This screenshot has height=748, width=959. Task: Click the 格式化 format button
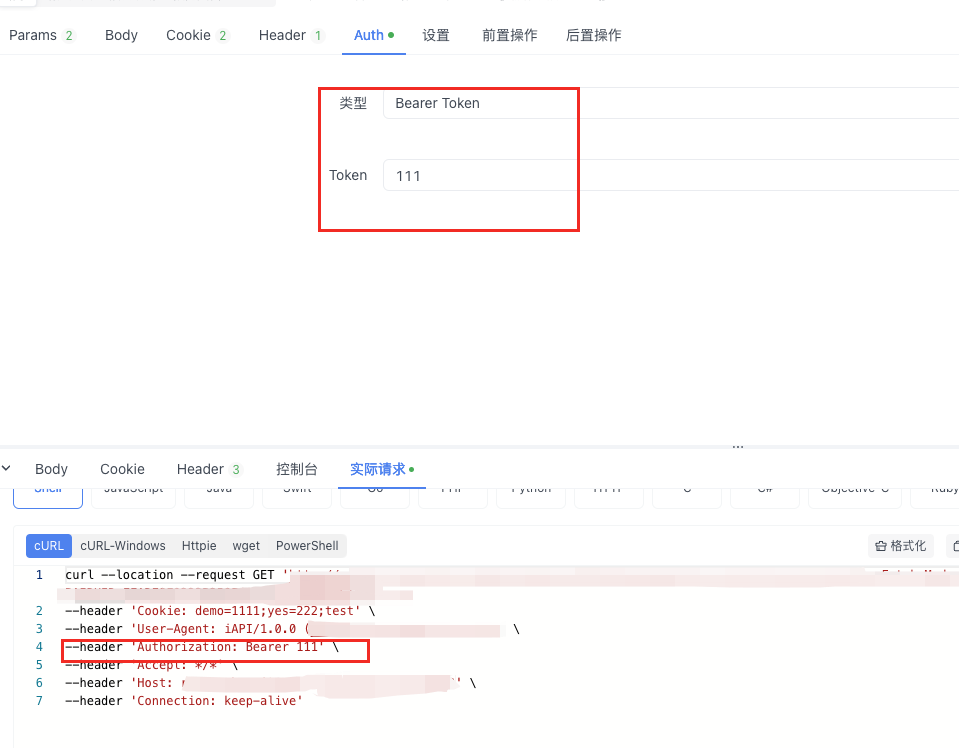(x=900, y=546)
